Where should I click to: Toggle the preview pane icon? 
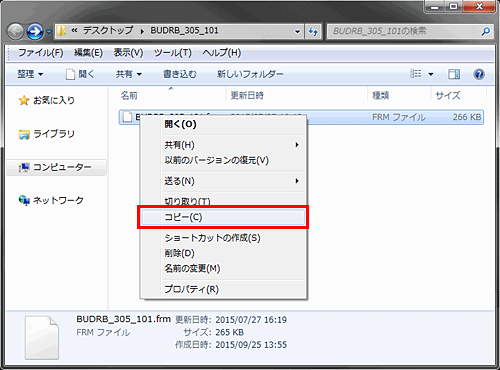click(454, 74)
